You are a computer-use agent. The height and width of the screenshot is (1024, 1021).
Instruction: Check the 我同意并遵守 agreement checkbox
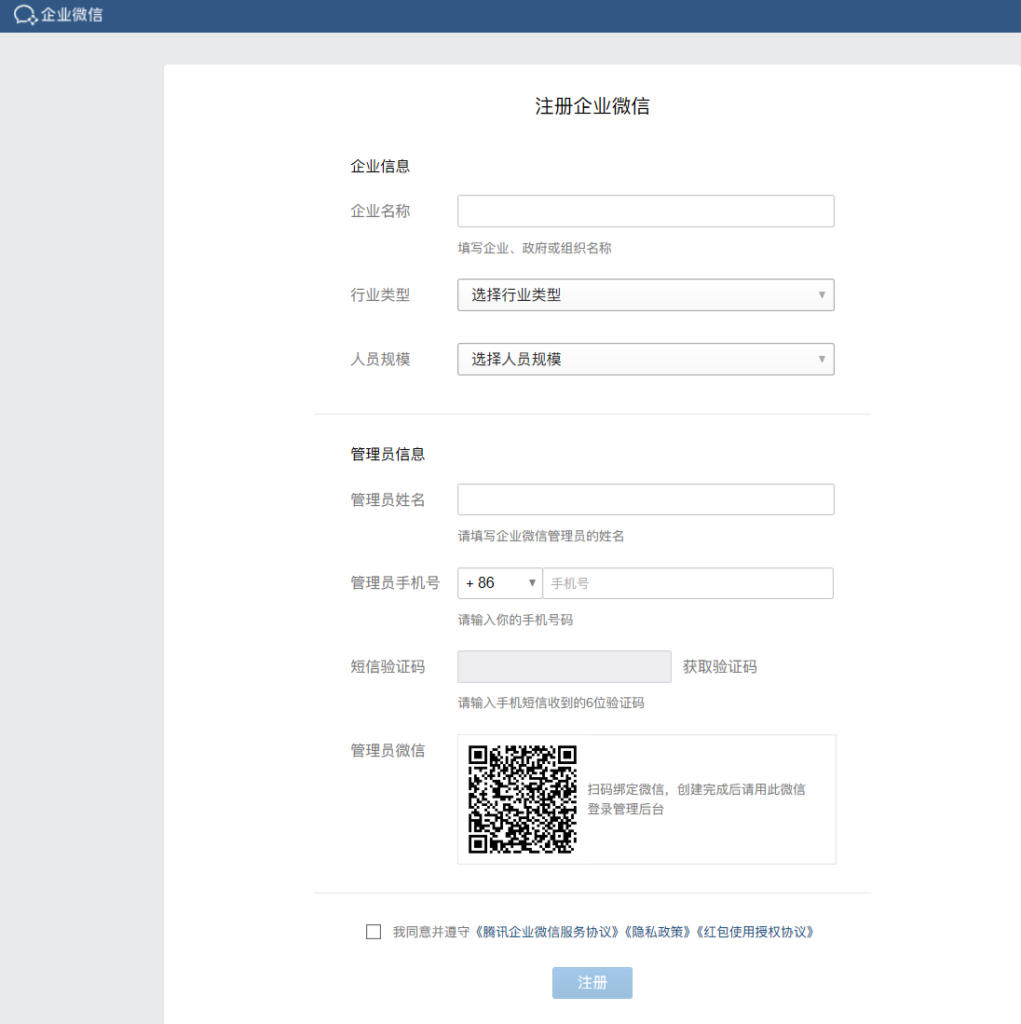pos(374,932)
